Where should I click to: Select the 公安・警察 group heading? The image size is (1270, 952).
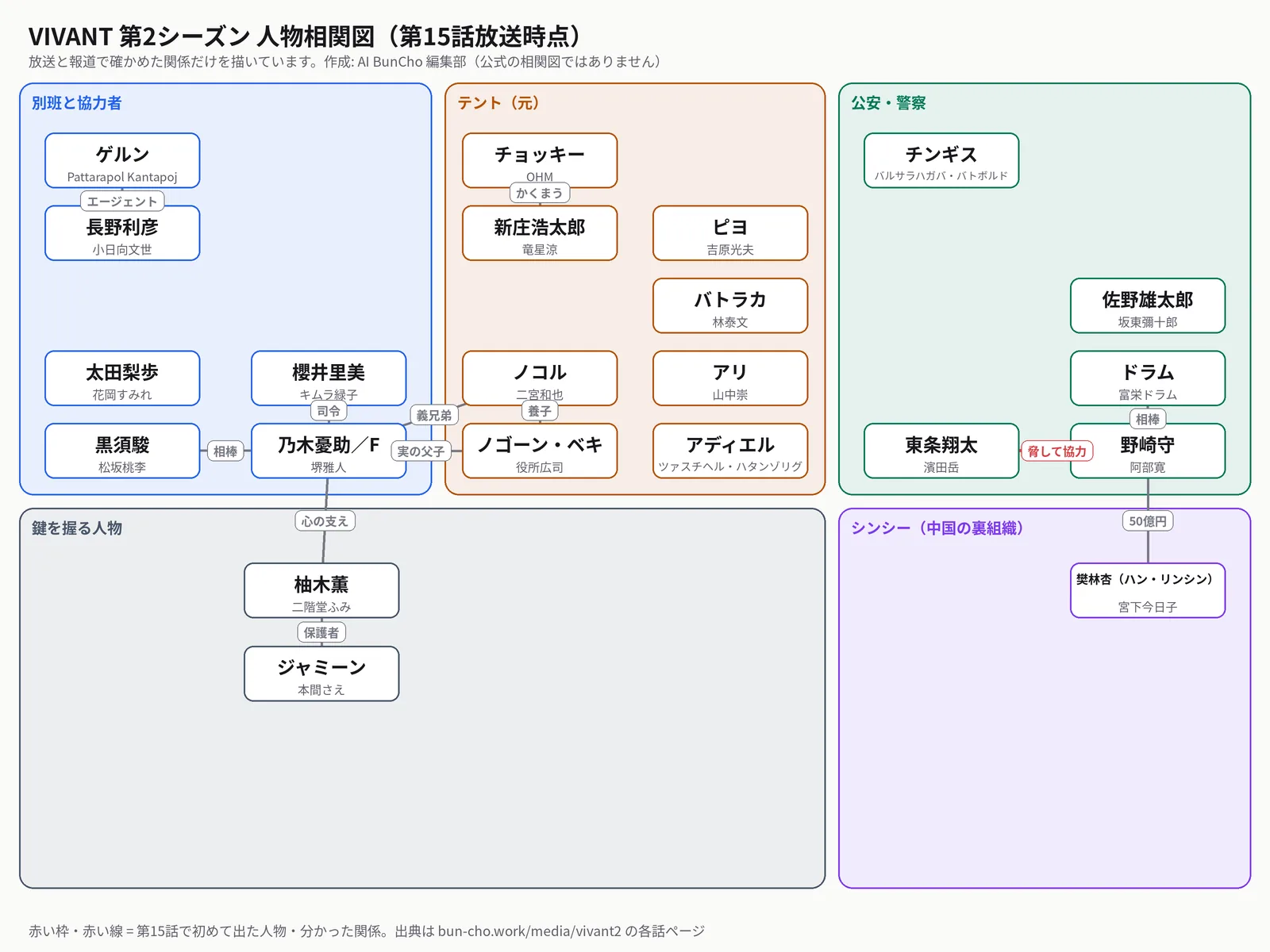(888, 103)
